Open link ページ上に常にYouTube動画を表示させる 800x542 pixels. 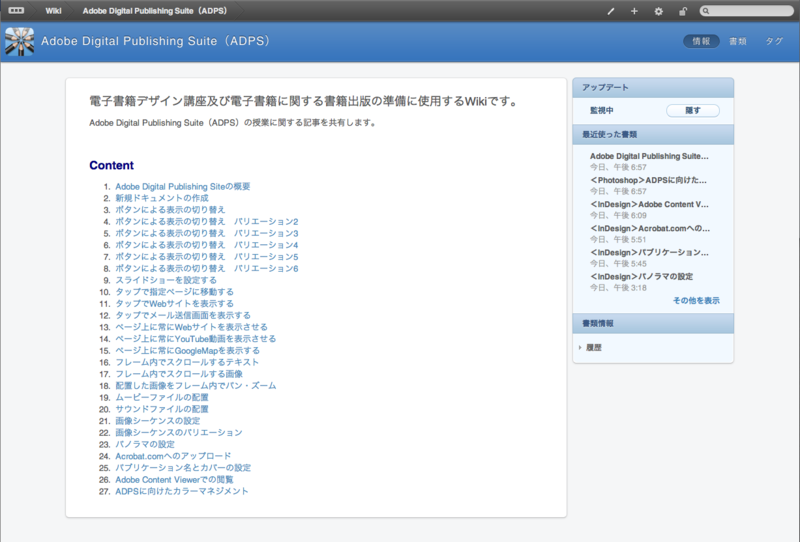coord(195,339)
